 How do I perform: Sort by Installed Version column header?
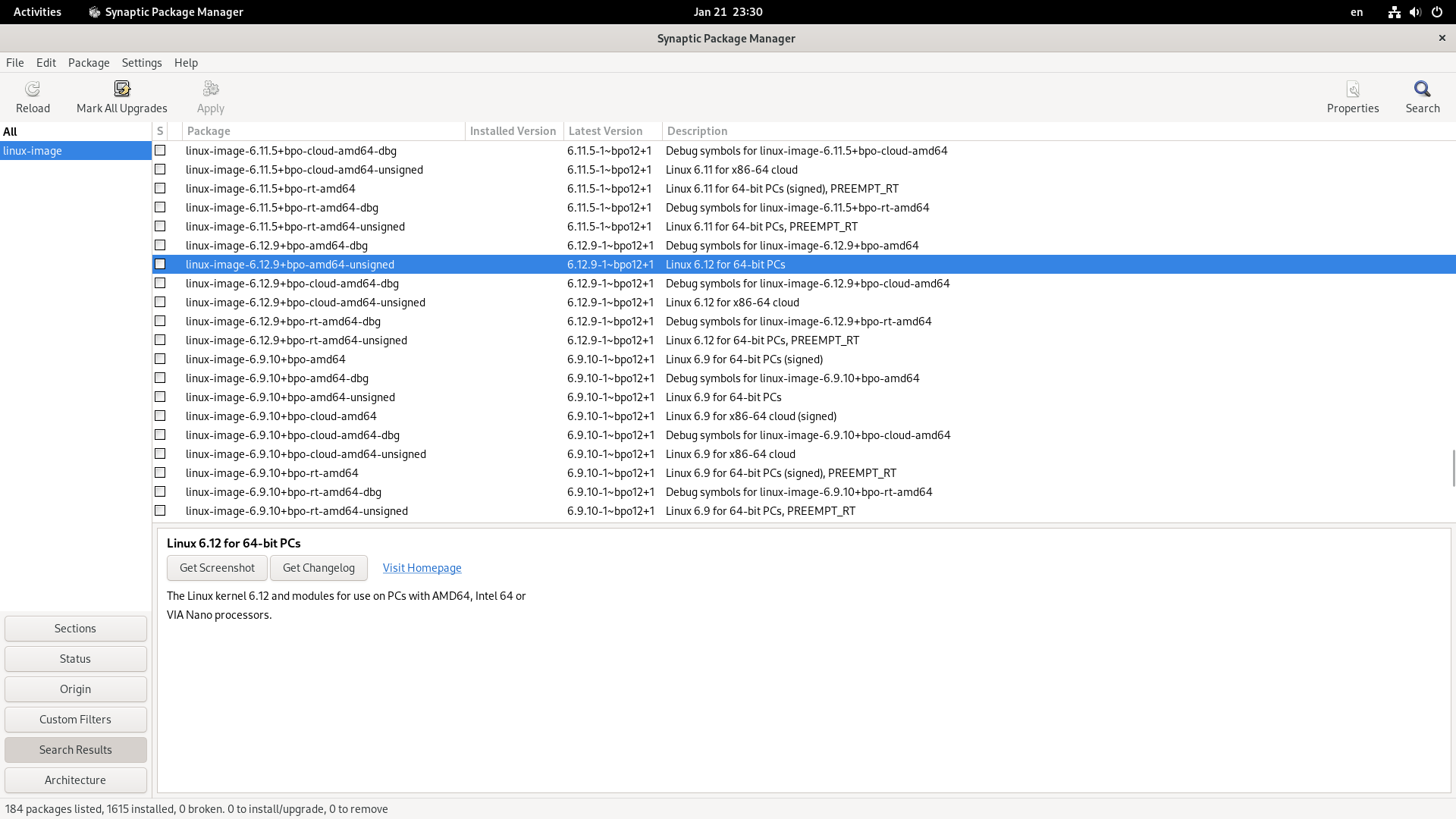[x=514, y=131]
